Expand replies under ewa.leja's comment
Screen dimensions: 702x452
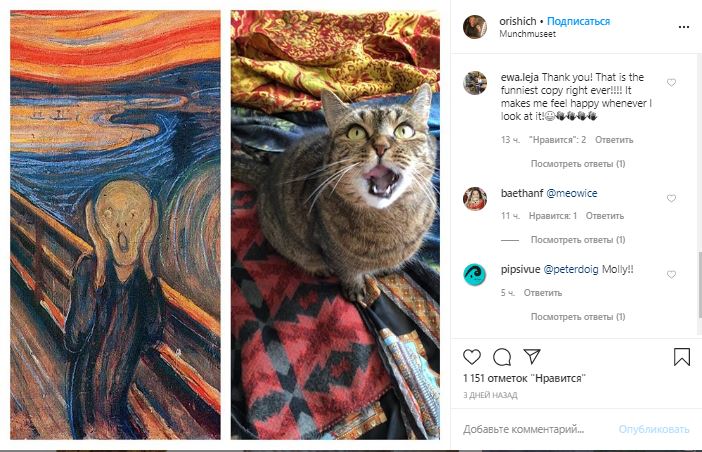[x=578, y=163]
